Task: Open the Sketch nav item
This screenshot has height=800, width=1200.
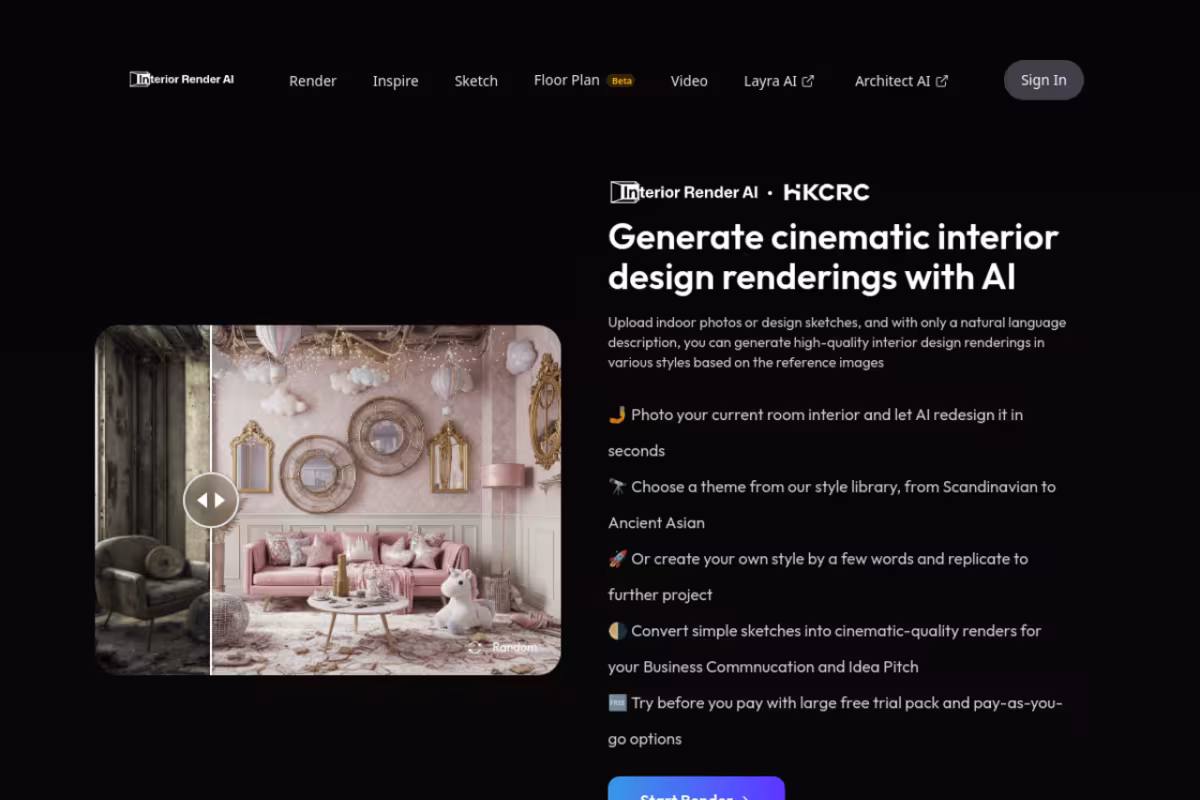Action: [476, 81]
